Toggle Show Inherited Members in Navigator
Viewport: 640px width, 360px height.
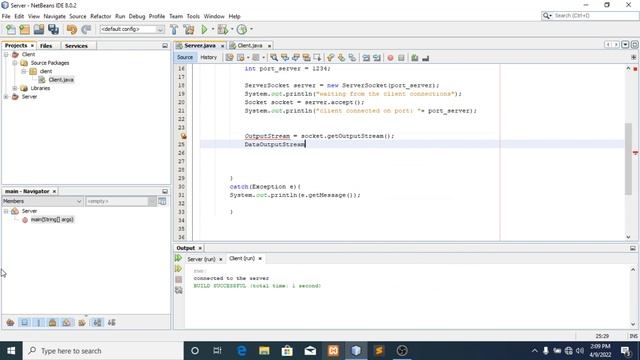click(10, 322)
